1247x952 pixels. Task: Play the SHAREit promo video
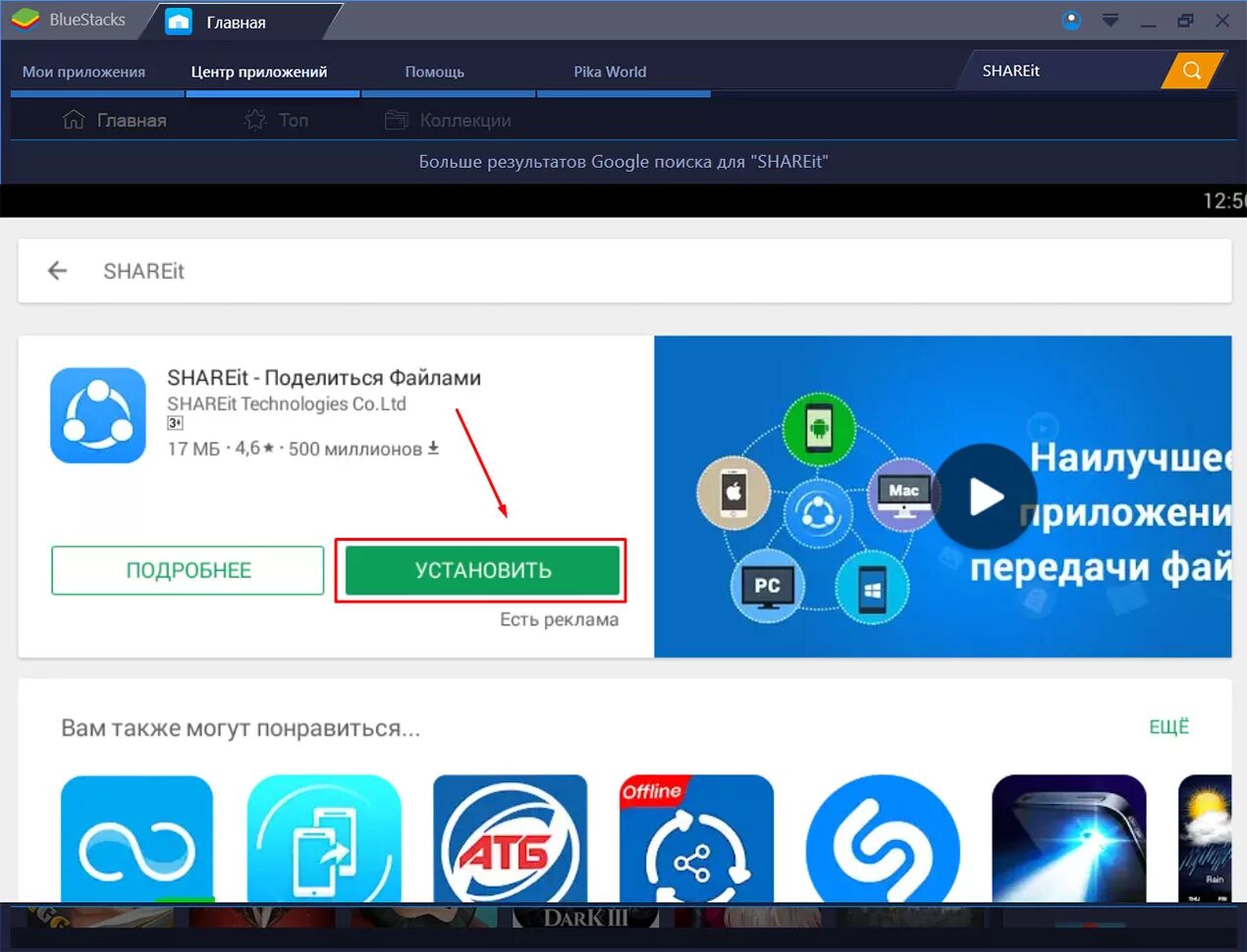tap(985, 497)
